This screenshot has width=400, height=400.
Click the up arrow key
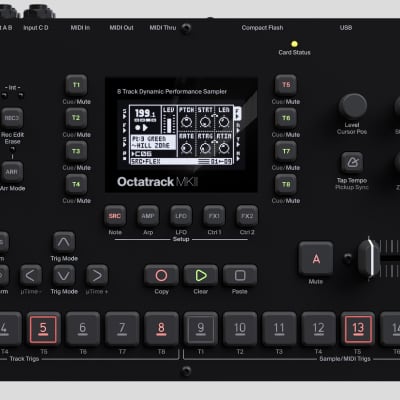click(64, 242)
